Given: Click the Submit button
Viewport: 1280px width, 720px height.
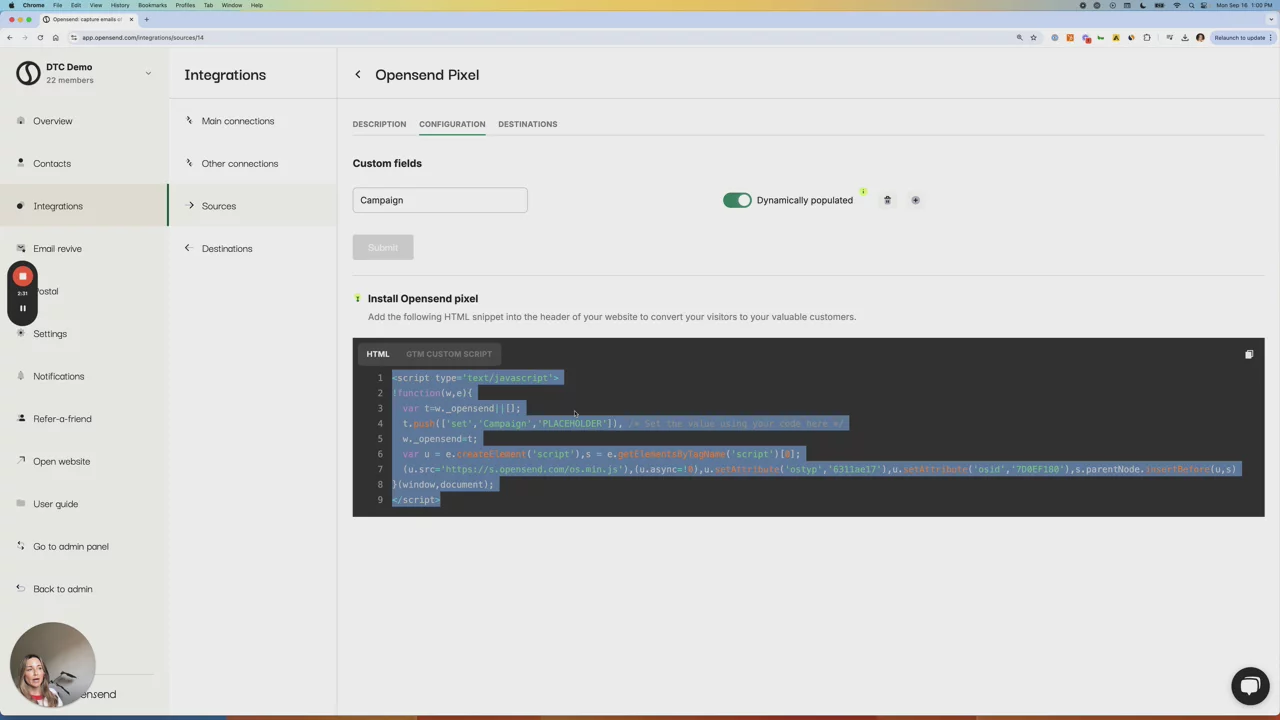Looking at the screenshot, I should point(382,248).
